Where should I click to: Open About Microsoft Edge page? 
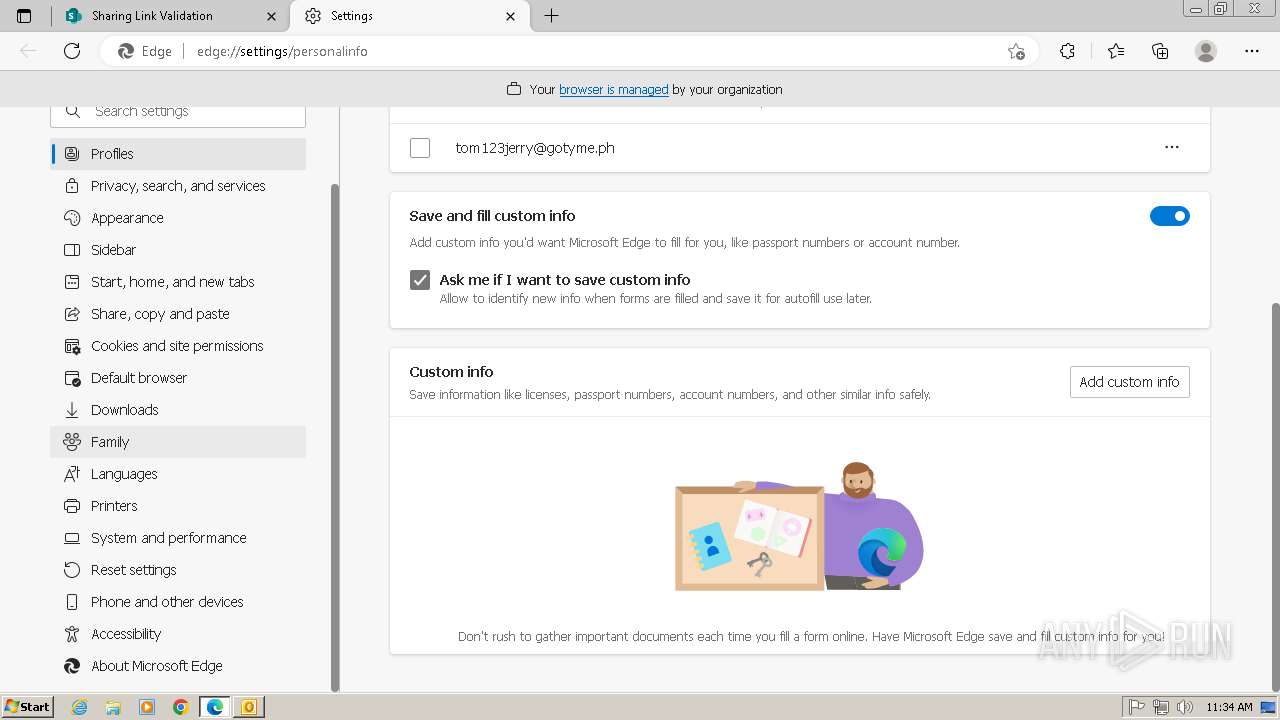click(178, 666)
